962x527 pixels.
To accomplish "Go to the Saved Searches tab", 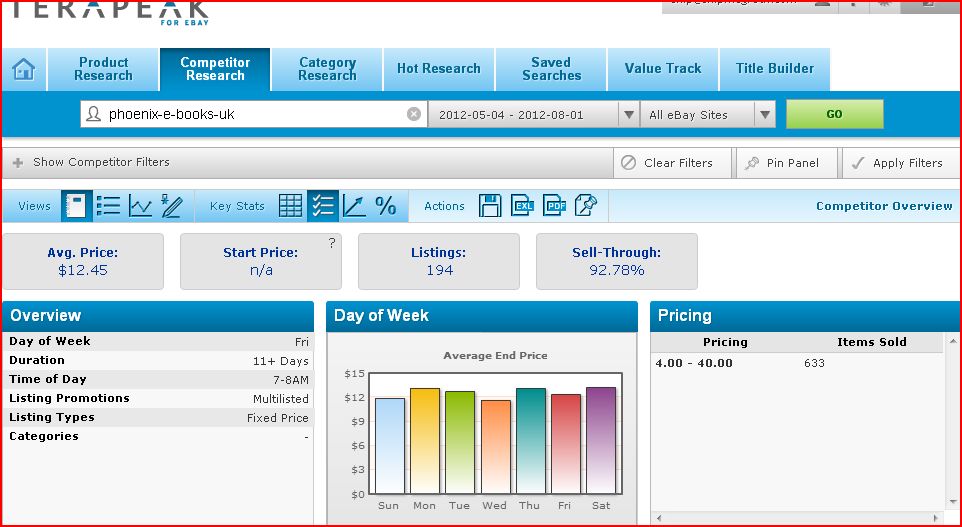I will click(551, 69).
